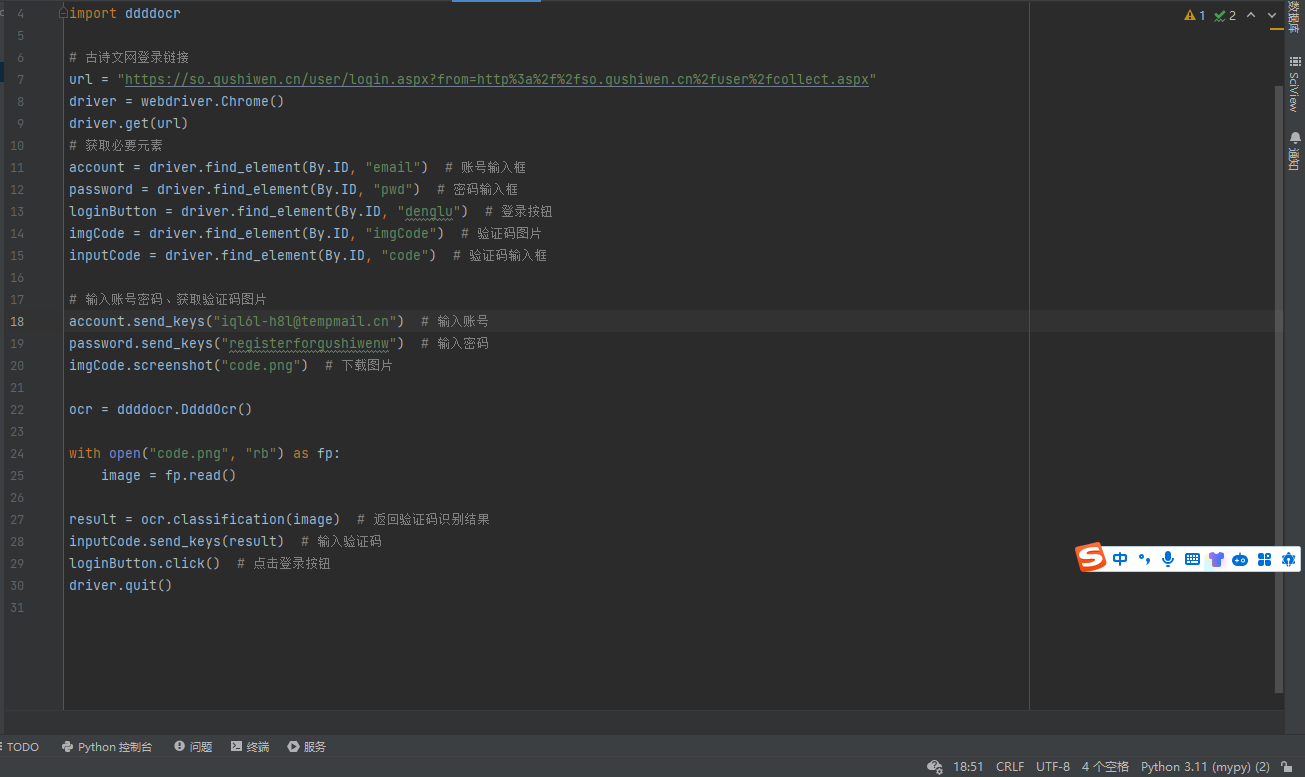Image resolution: width=1305 pixels, height=777 pixels.
Task: Click the Sogou AI assistant icon
Action: click(1288, 559)
